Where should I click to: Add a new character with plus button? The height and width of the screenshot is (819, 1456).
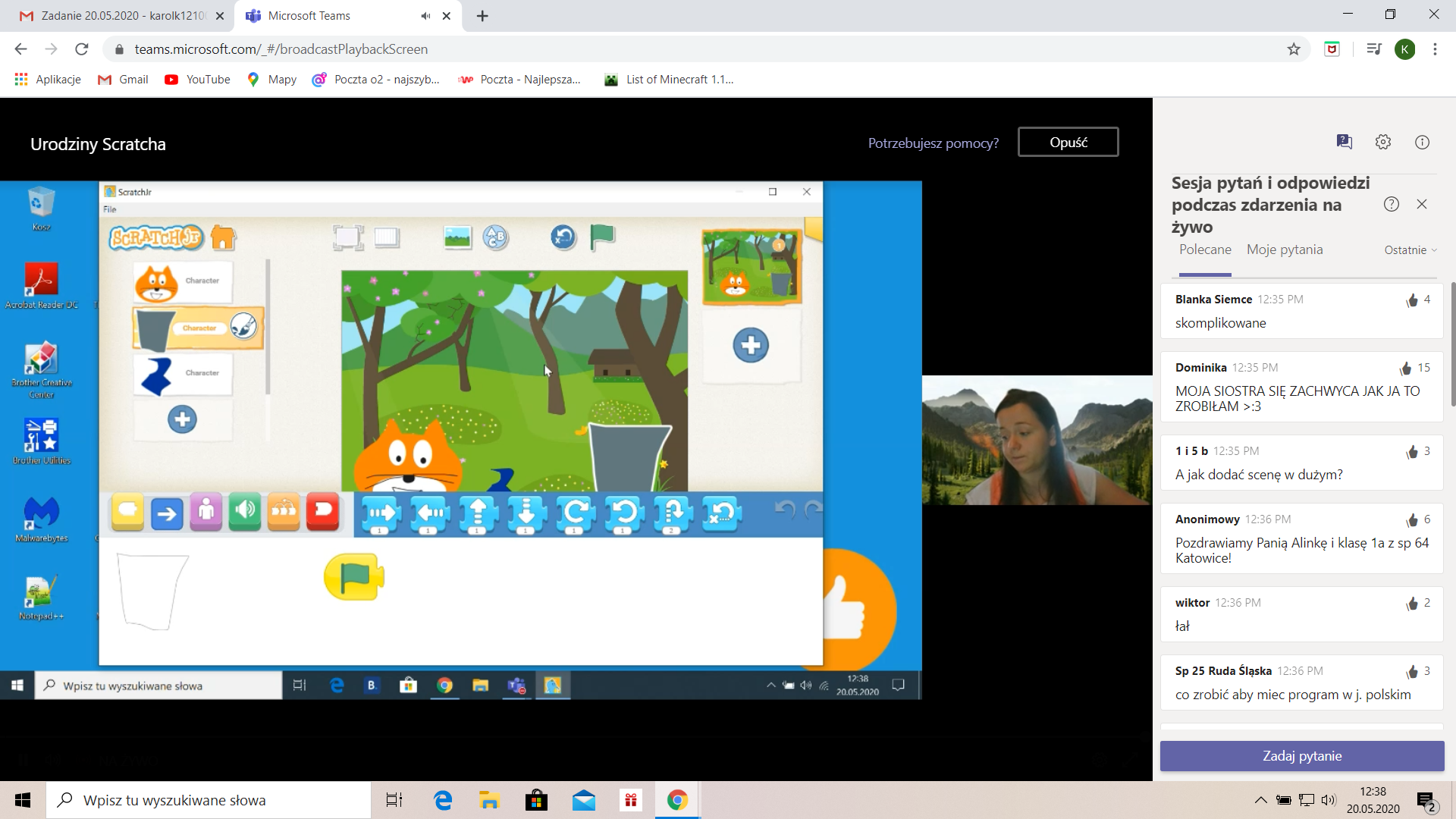pyautogui.click(x=182, y=419)
